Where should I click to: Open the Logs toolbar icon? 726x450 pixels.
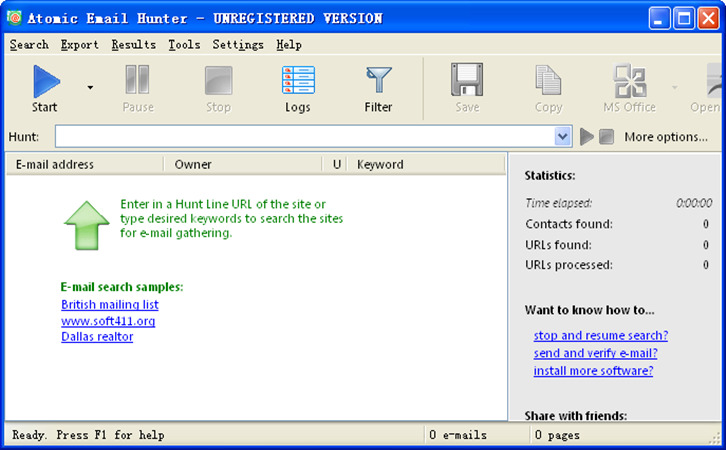pos(298,80)
